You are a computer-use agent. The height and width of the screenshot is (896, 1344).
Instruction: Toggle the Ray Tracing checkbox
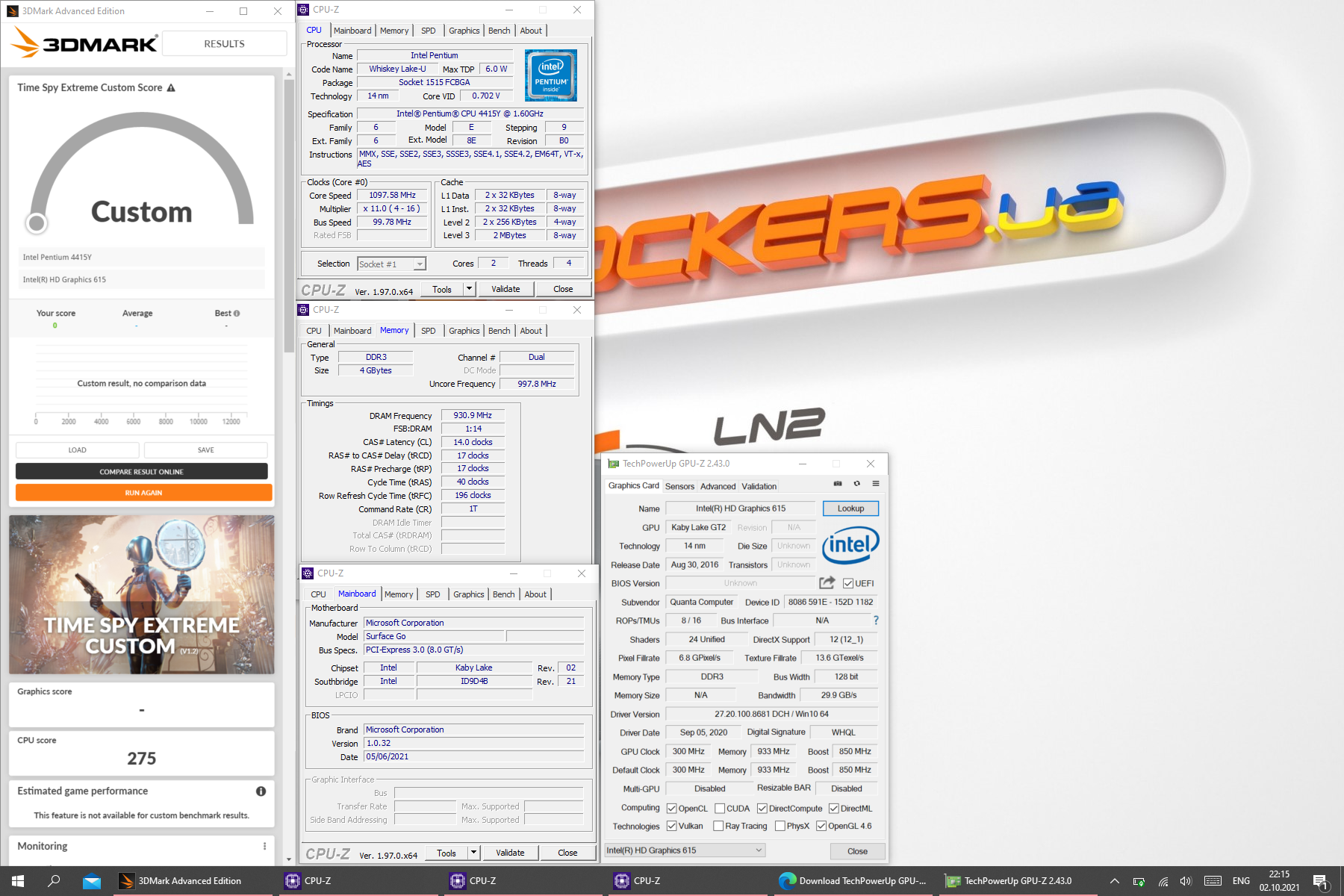[x=718, y=826]
